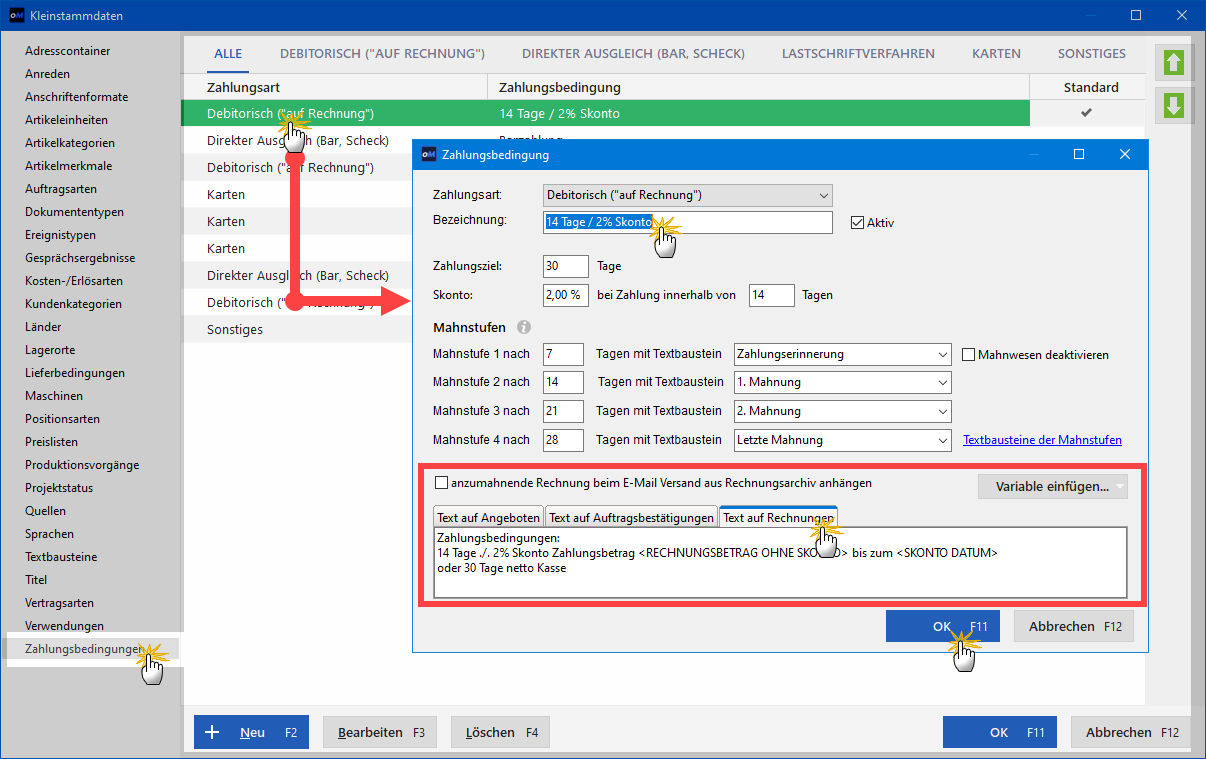Click the Bezeichnung text field

point(687,222)
